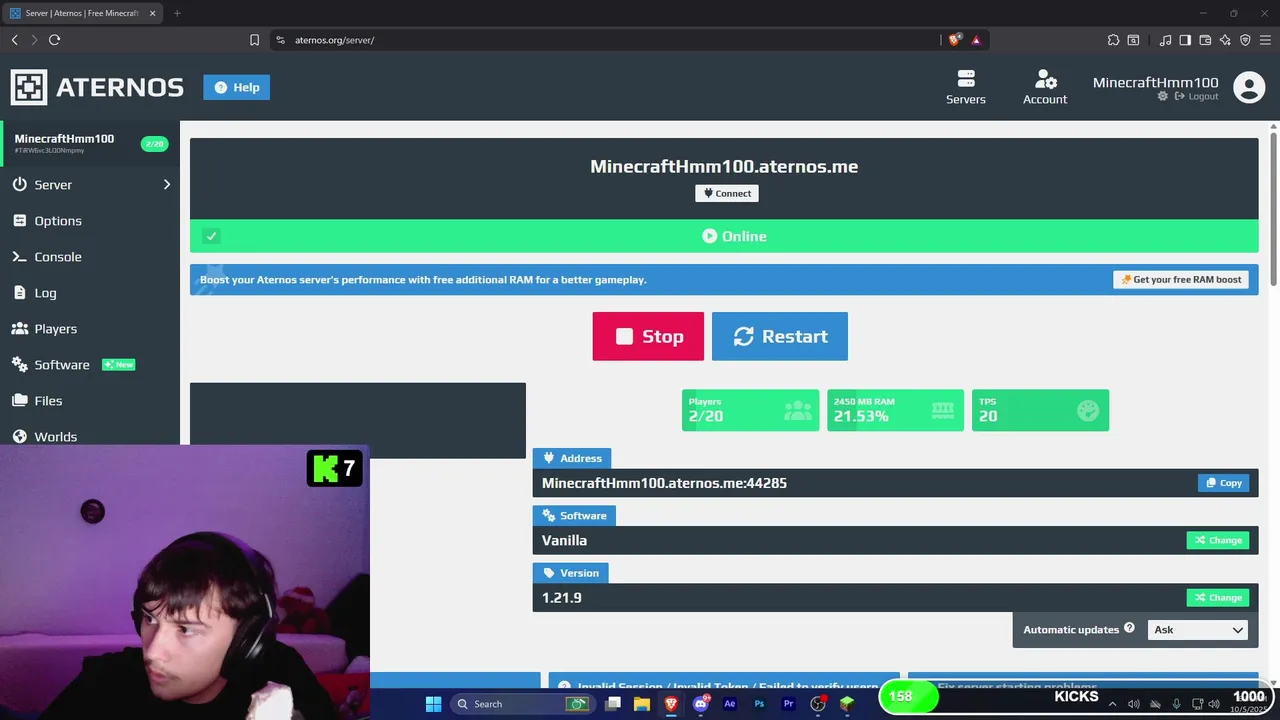
Task: Open the browser extensions puzzle icon
Action: [1113, 40]
